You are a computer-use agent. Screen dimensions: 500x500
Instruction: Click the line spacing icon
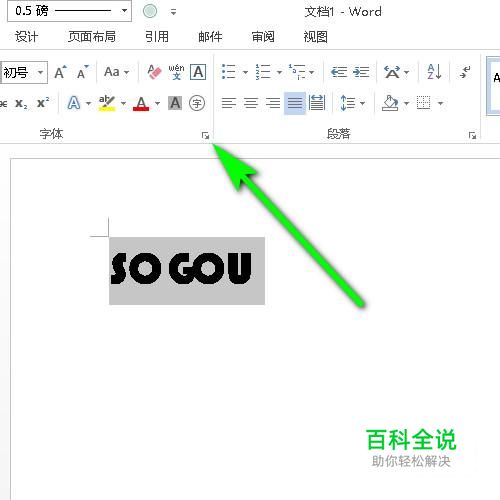tap(347, 103)
